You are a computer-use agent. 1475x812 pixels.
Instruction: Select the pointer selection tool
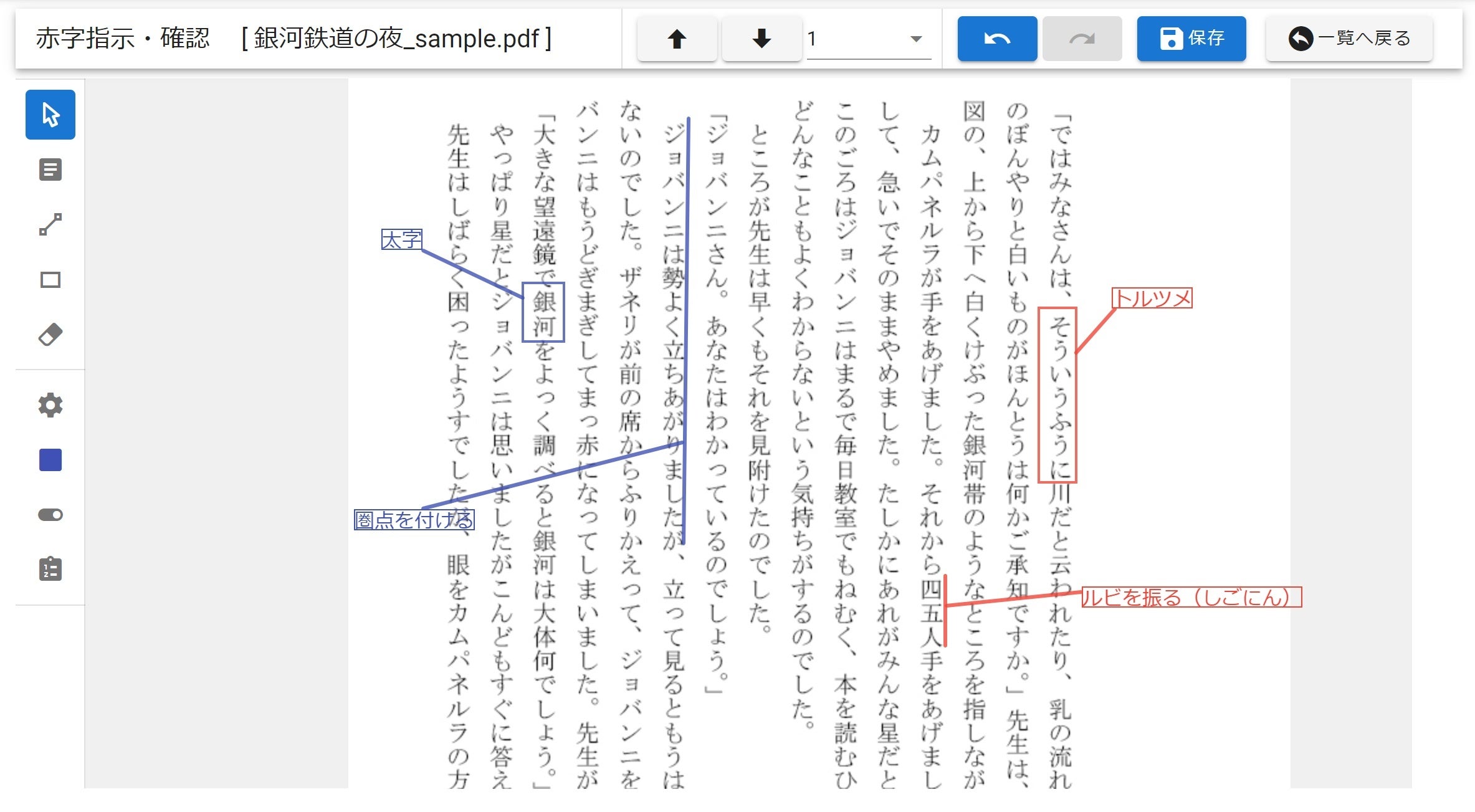tap(50, 115)
